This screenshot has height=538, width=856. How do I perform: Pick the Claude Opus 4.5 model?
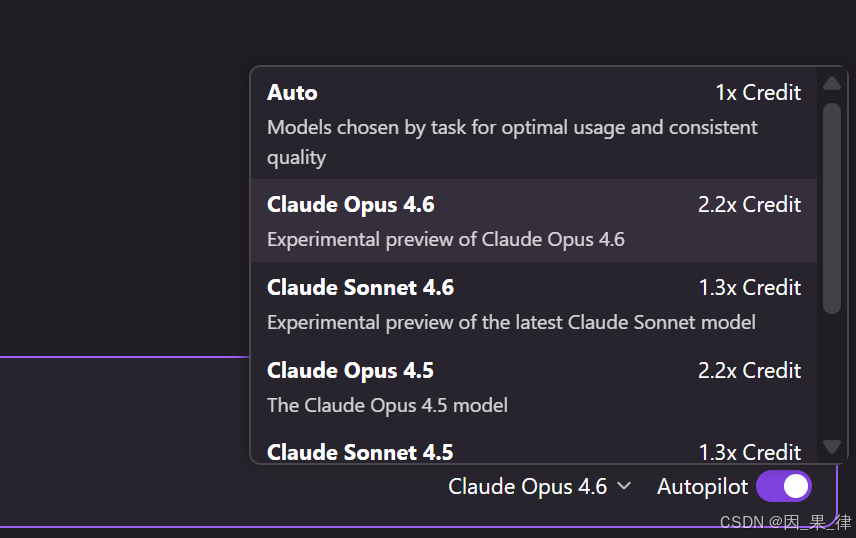pos(350,371)
